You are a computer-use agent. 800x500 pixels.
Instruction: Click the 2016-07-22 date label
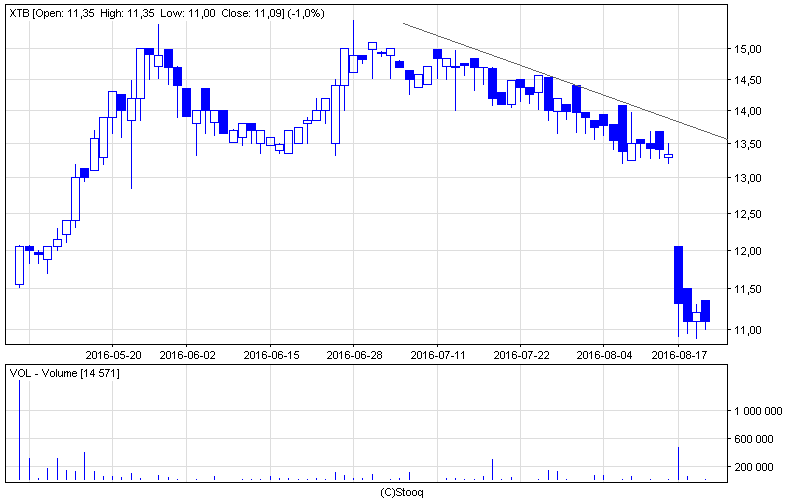[x=521, y=355]
